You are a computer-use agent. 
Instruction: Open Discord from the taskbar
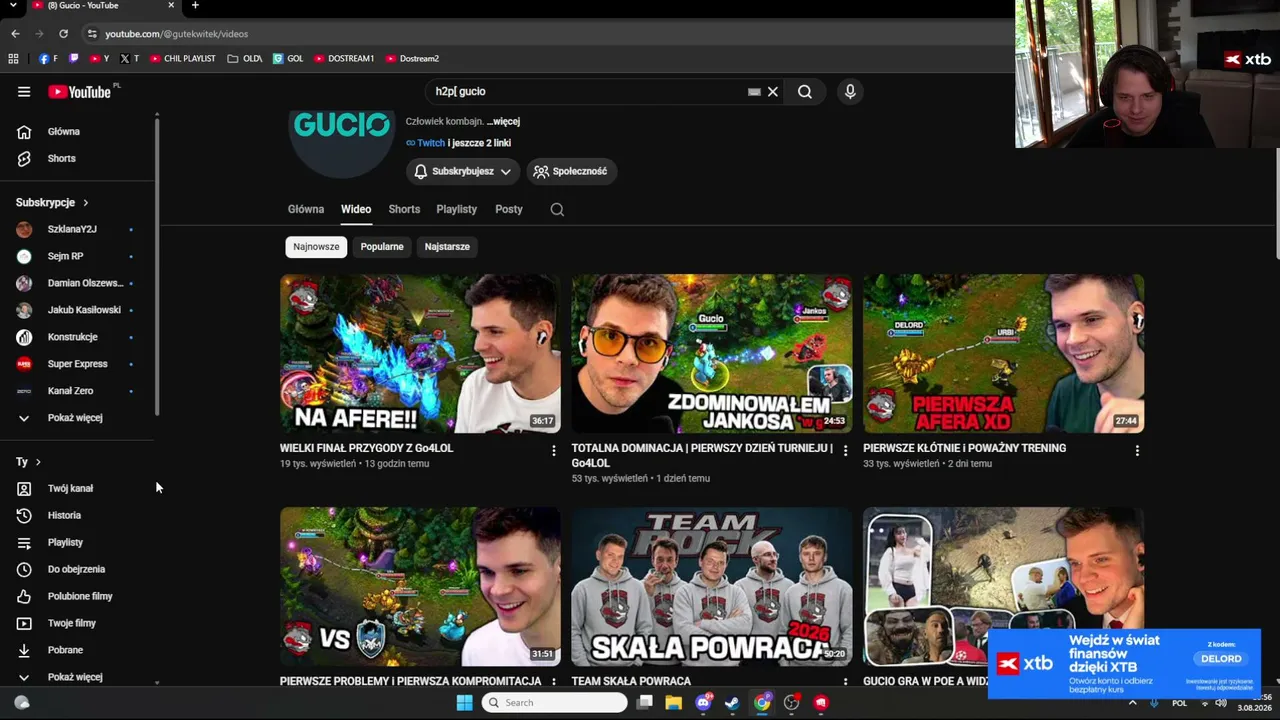tap(703, 703)
